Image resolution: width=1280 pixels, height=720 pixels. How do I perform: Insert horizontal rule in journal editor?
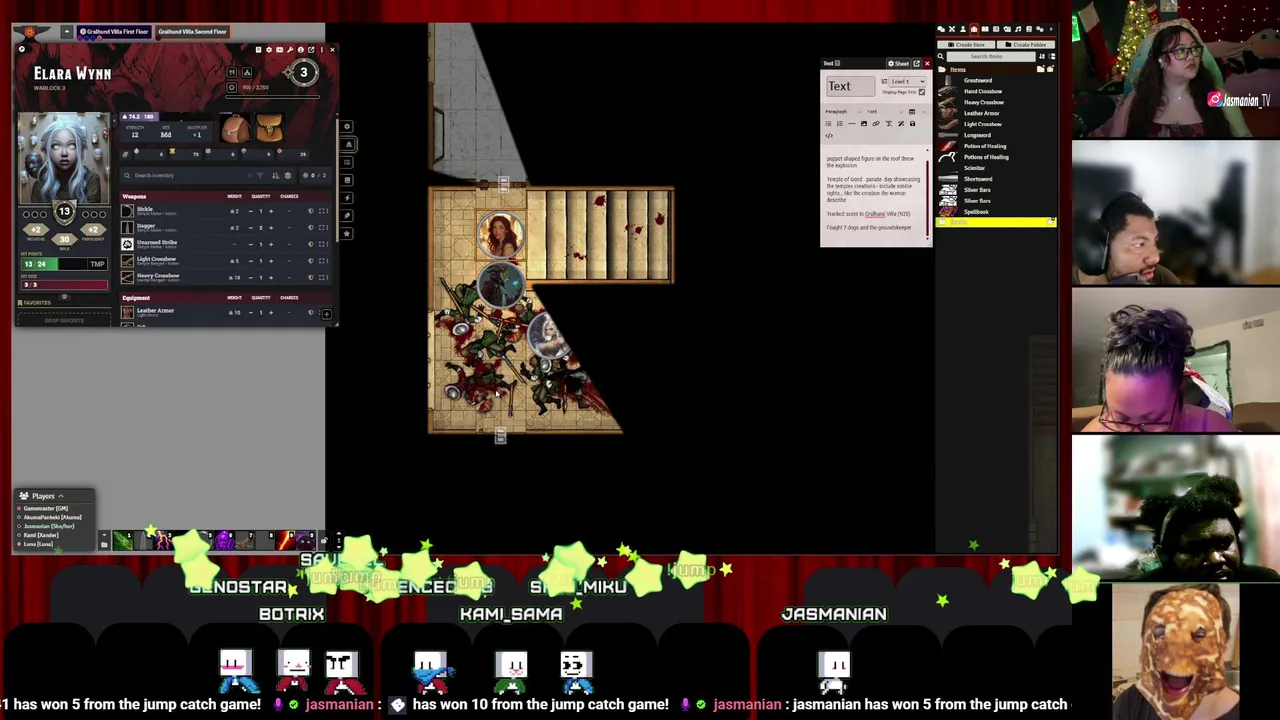tap(852, 124)
